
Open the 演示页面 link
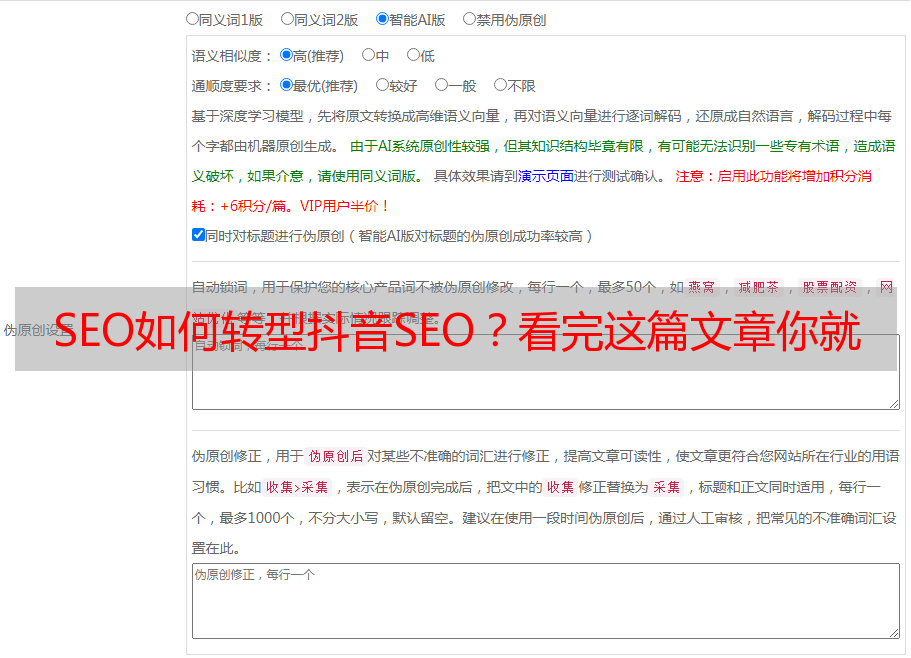(546, 176)
